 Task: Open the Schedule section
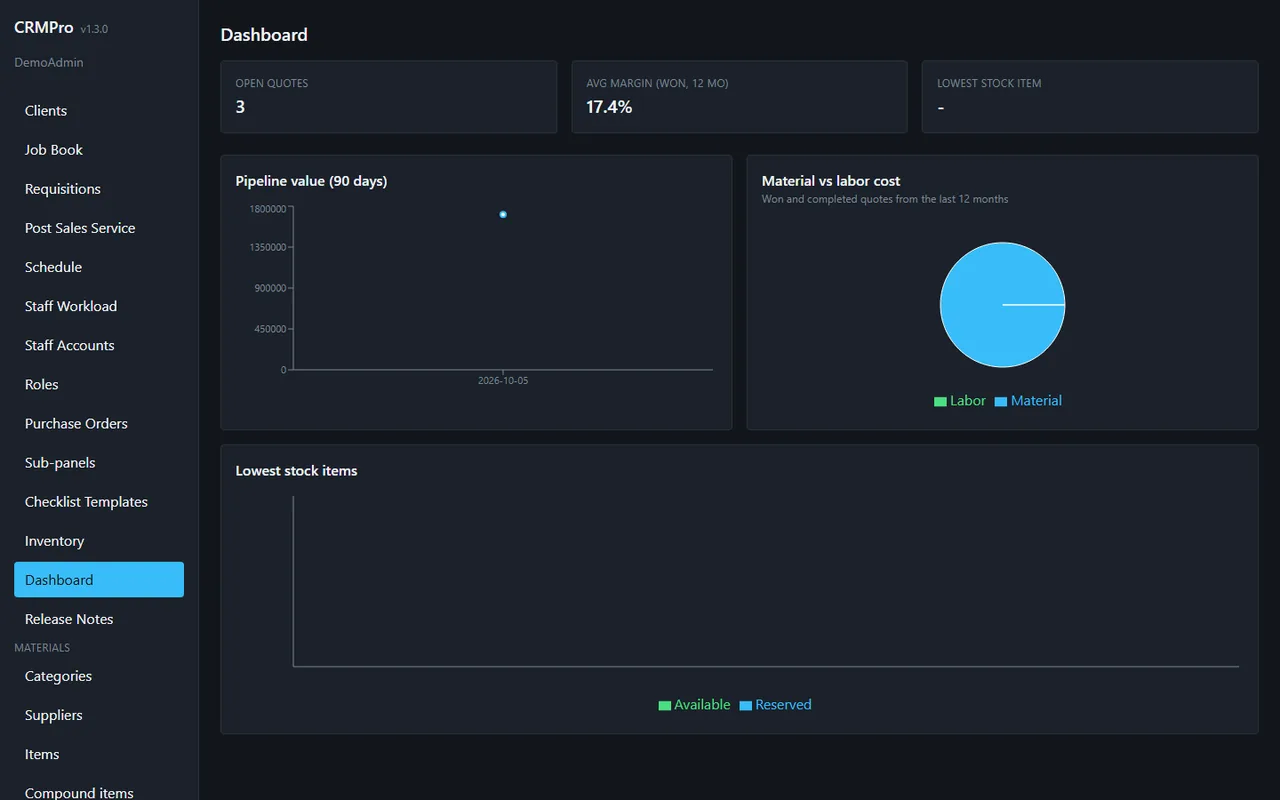(x=99, y=267)
